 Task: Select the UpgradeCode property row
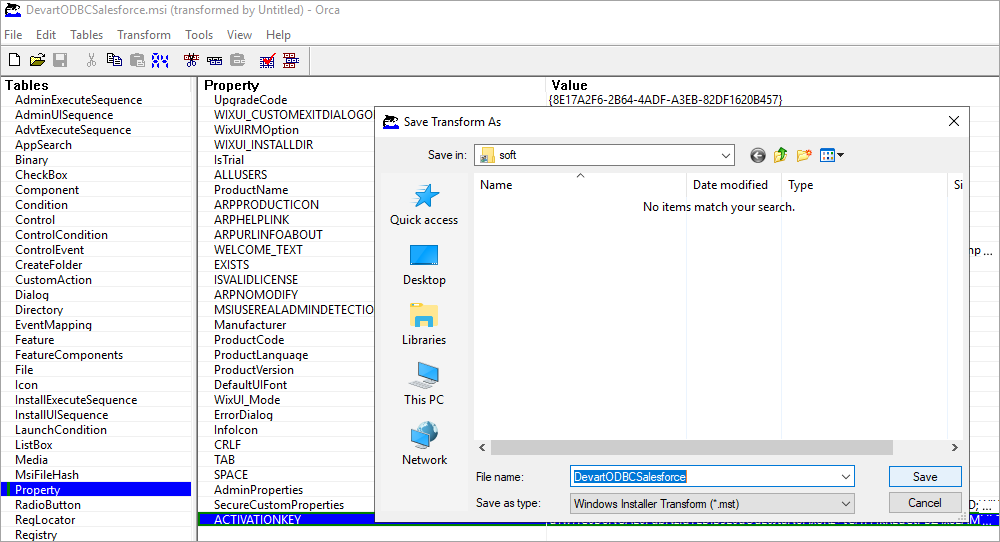click(x=250, y=100)
